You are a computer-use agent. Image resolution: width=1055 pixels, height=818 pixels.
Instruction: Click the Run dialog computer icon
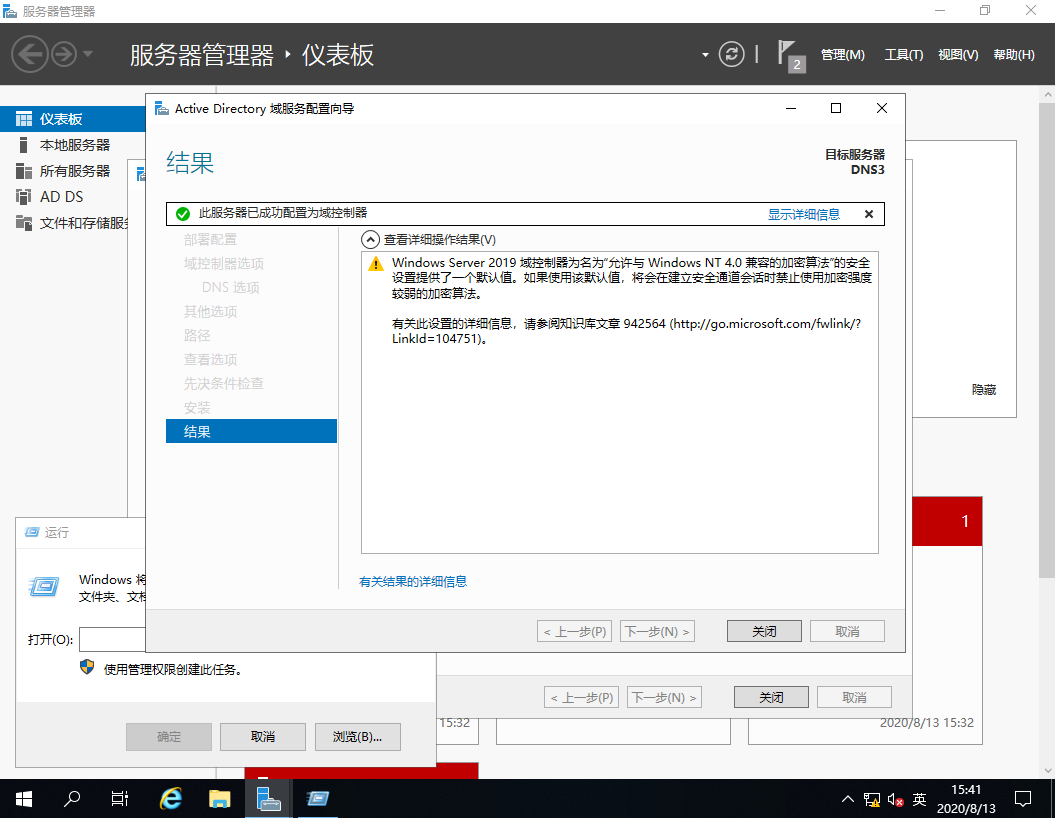click(x=44, y=587)
